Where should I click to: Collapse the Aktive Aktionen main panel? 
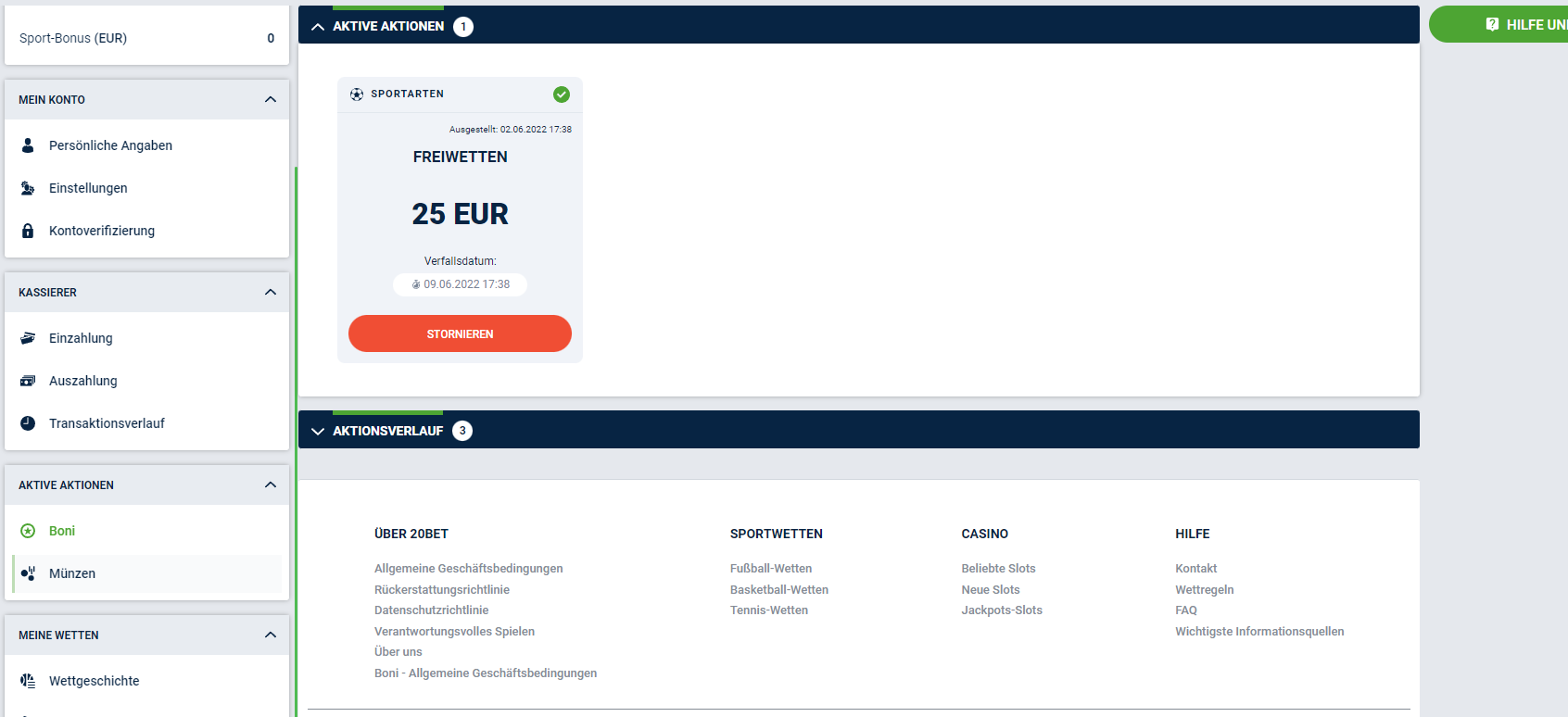[318, 26]
